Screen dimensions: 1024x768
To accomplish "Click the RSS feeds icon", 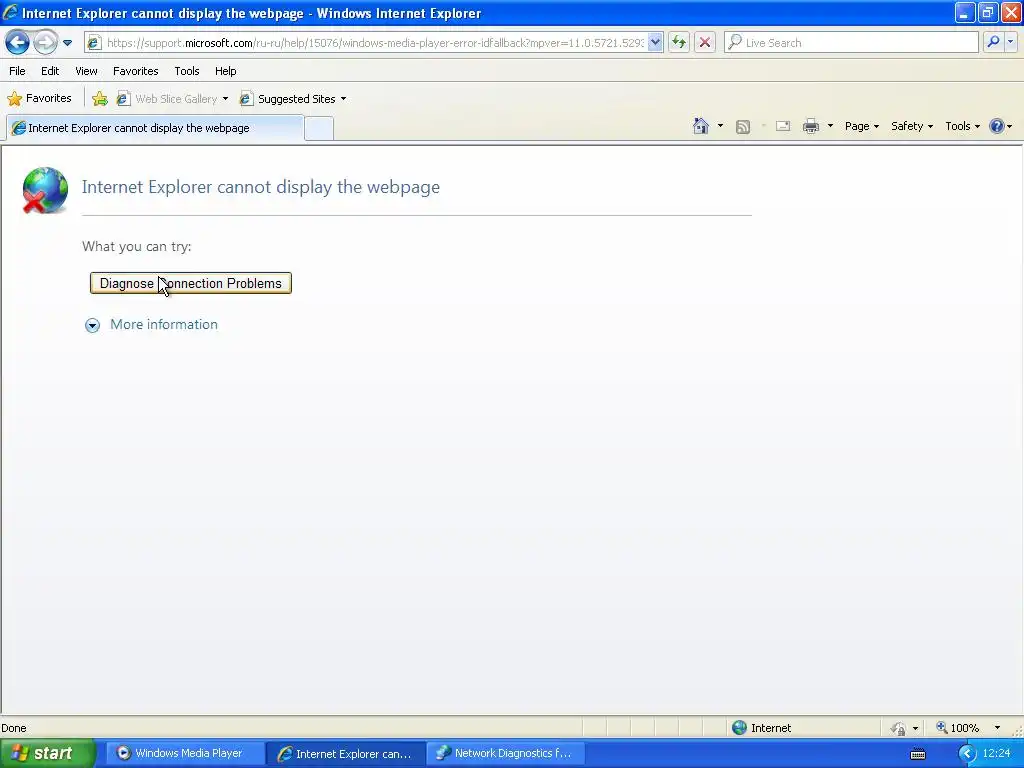I will (x=743, y=127).
